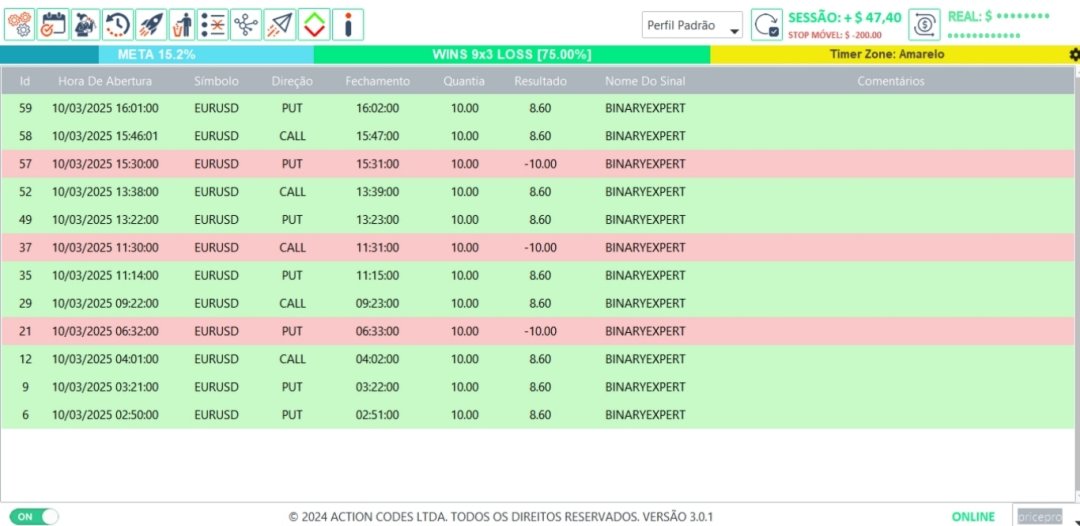Click the person with trash bin icon

coord(181,25)
